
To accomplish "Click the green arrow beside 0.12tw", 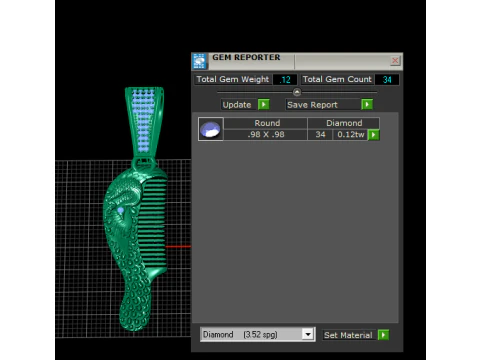I will coord(374,135).
